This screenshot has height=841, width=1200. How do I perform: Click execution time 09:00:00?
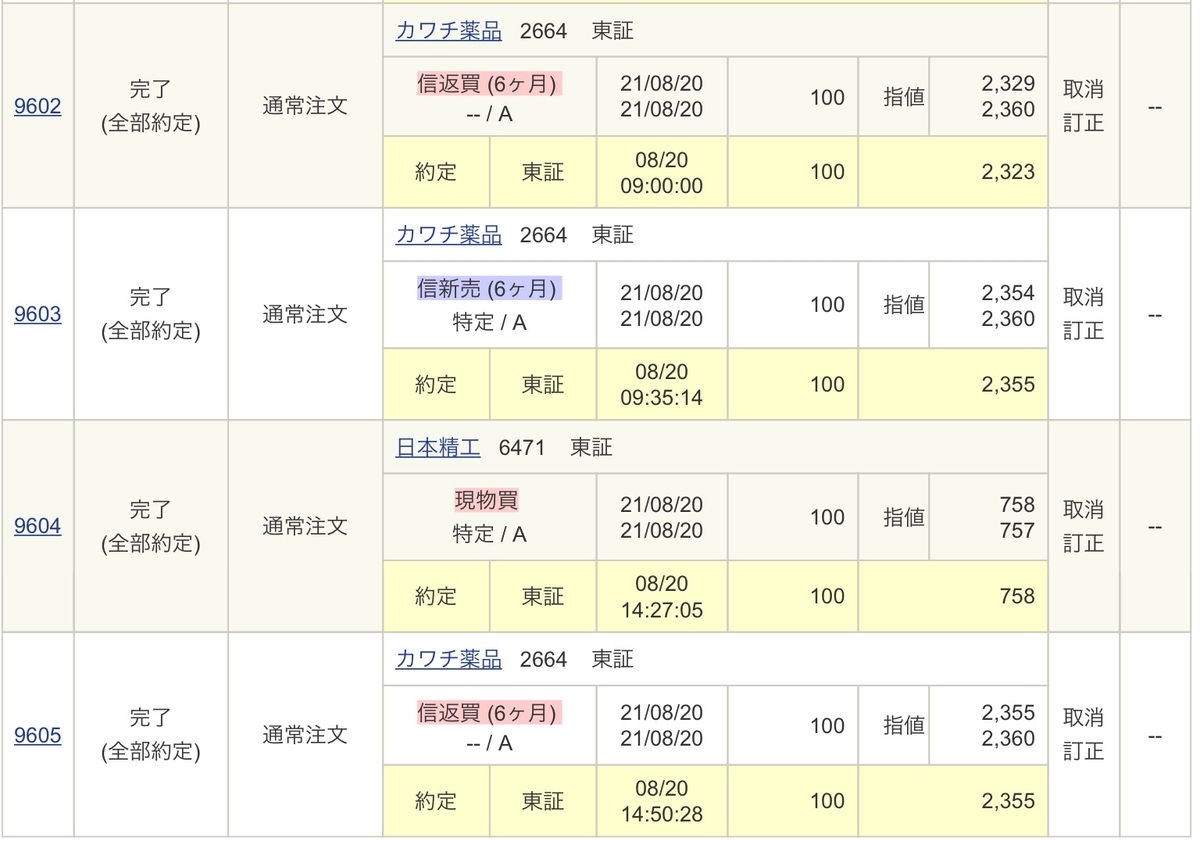pos(662,186)
